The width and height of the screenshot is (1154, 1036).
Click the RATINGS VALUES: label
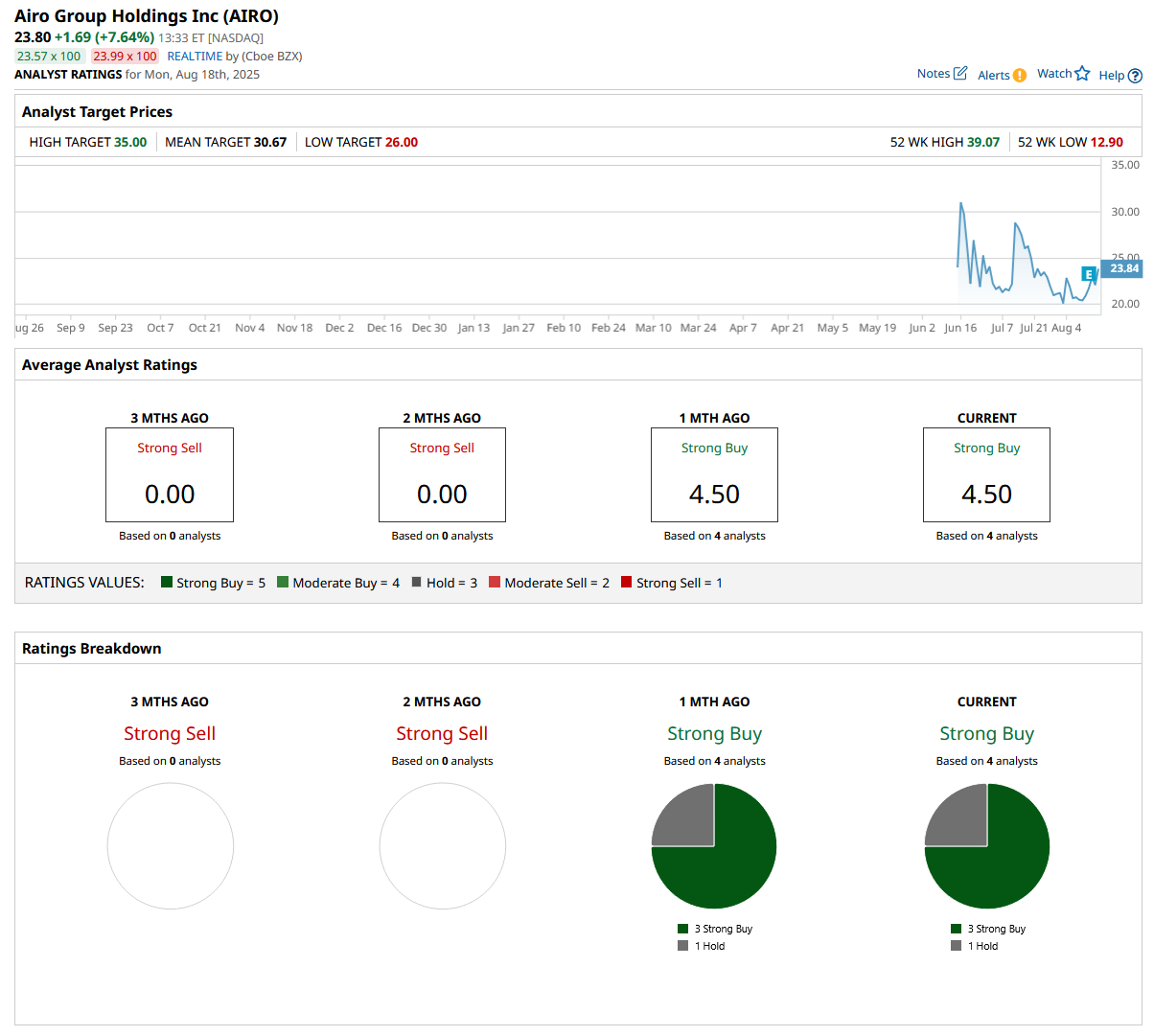pyautogui.click(x=84, y=583)
